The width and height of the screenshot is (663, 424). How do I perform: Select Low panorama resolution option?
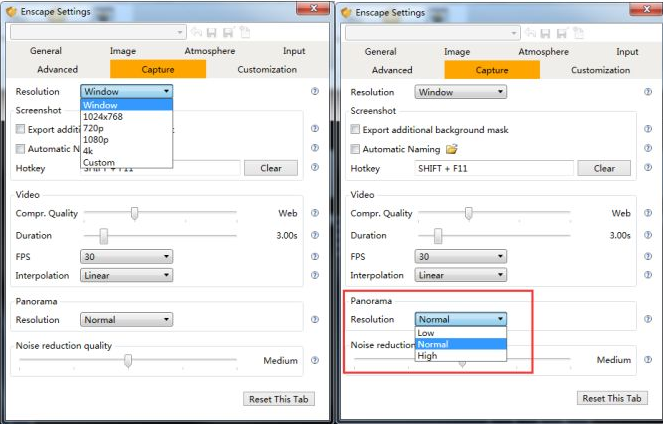click(461, 333)
